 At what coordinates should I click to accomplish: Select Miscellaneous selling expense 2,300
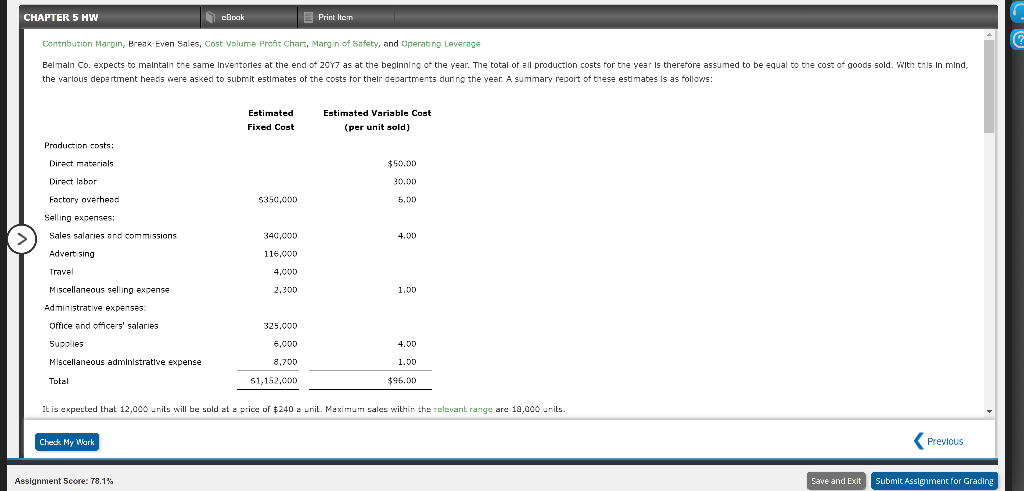tap(285, 289)
